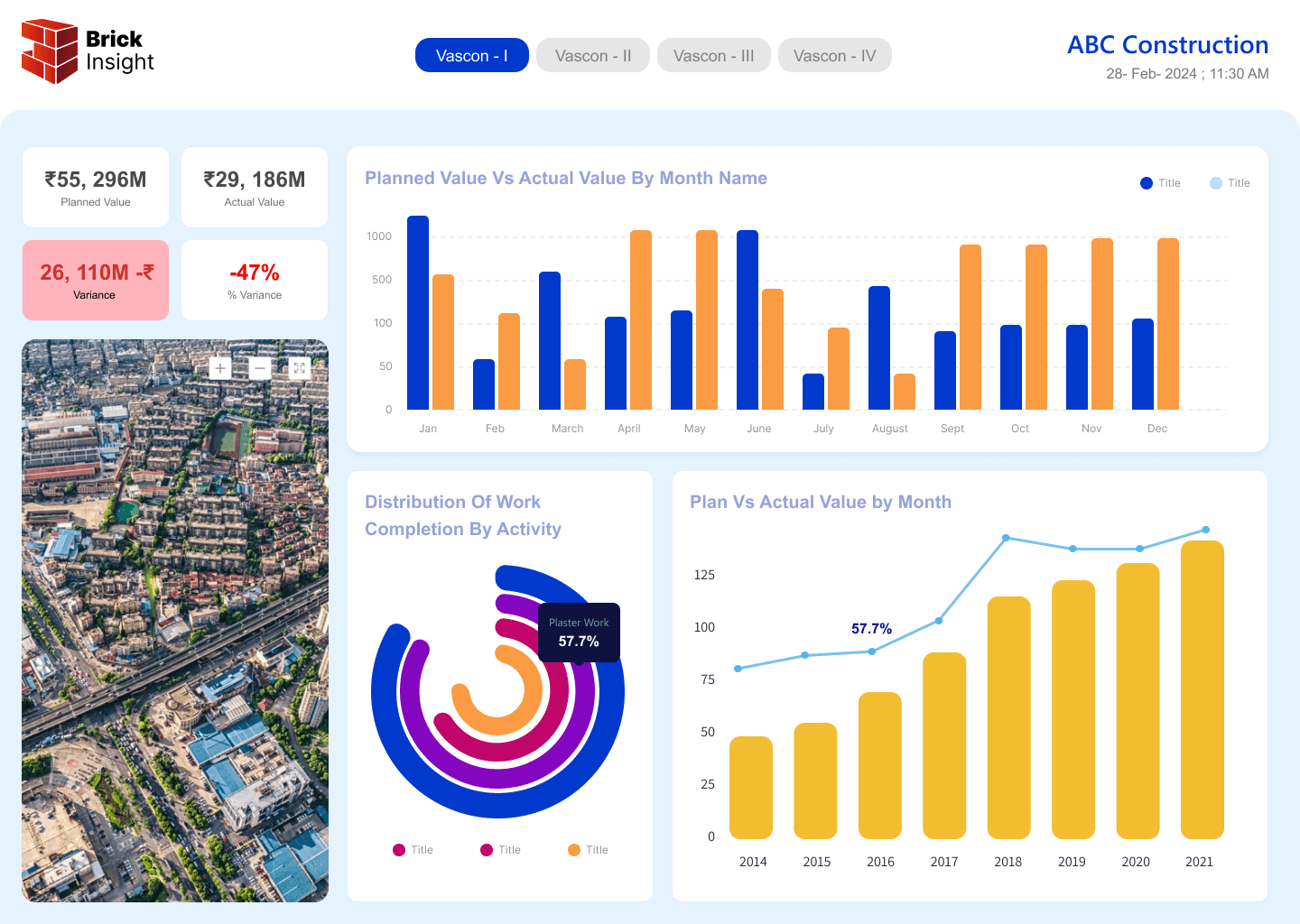This screenshot has height=924, width=1300.
Task: Select the blue Dec bar
Action: point(1143,364)
